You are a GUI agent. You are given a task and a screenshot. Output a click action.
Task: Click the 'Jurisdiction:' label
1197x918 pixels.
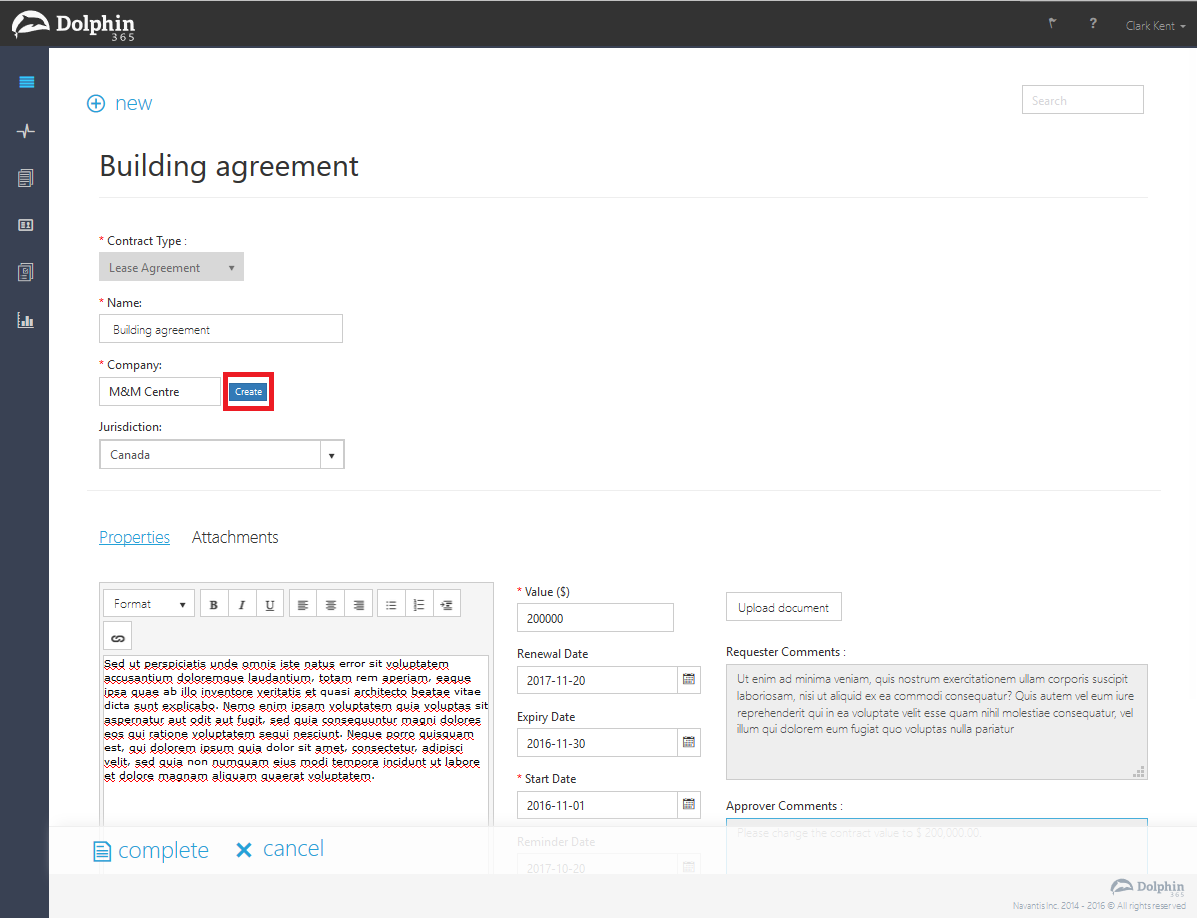[131, 427]
